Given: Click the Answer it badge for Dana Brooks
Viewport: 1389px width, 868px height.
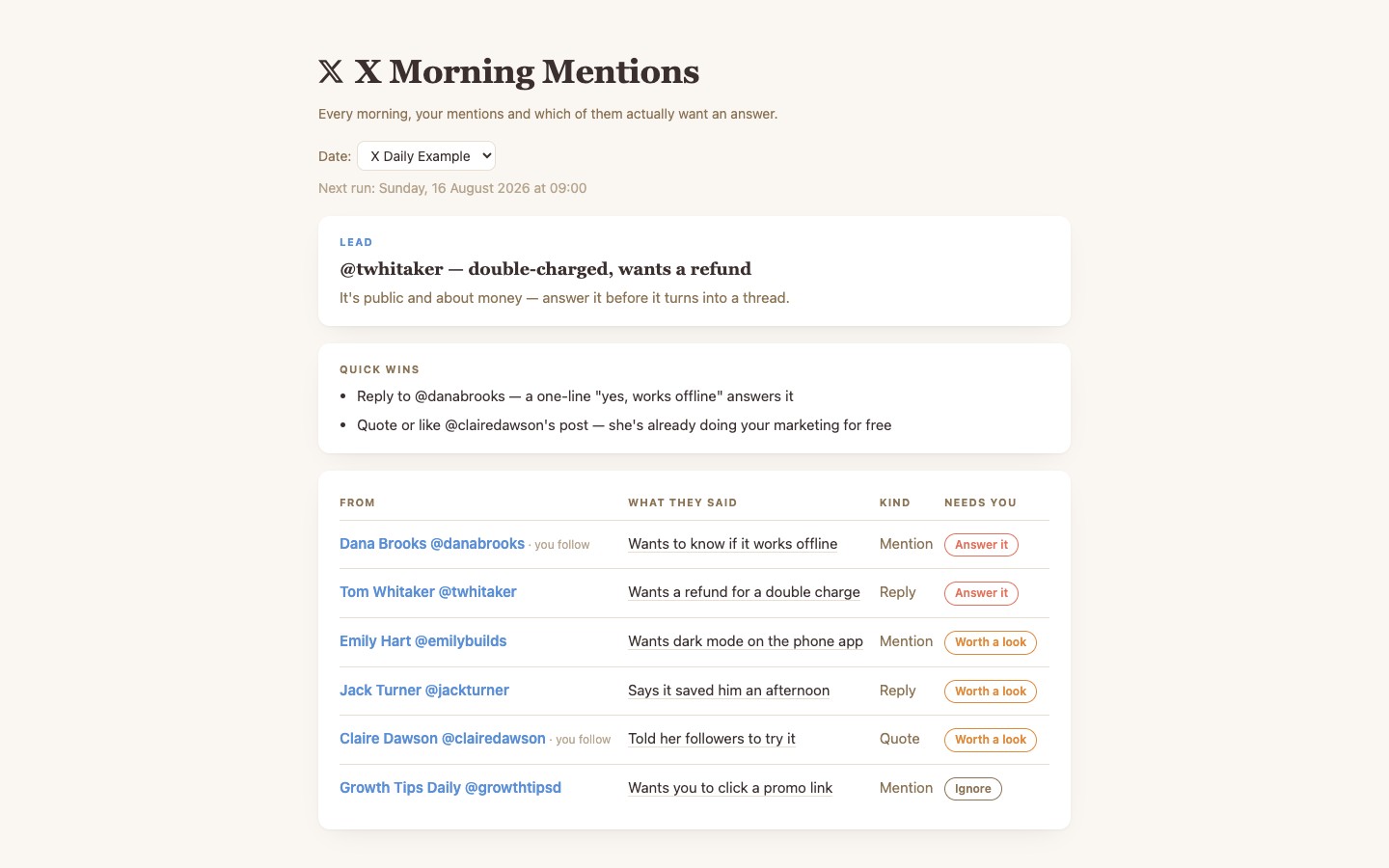Looking at the screenshot, I should (x=981, y=545).
